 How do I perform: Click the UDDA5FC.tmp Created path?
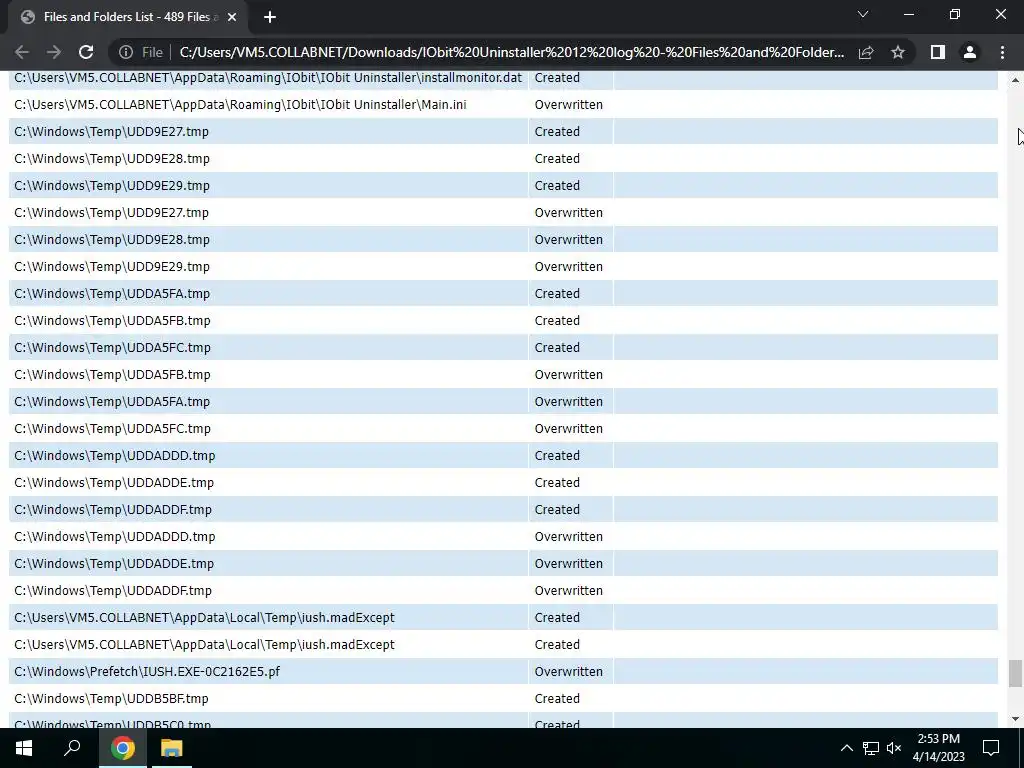tap(112, 347)
